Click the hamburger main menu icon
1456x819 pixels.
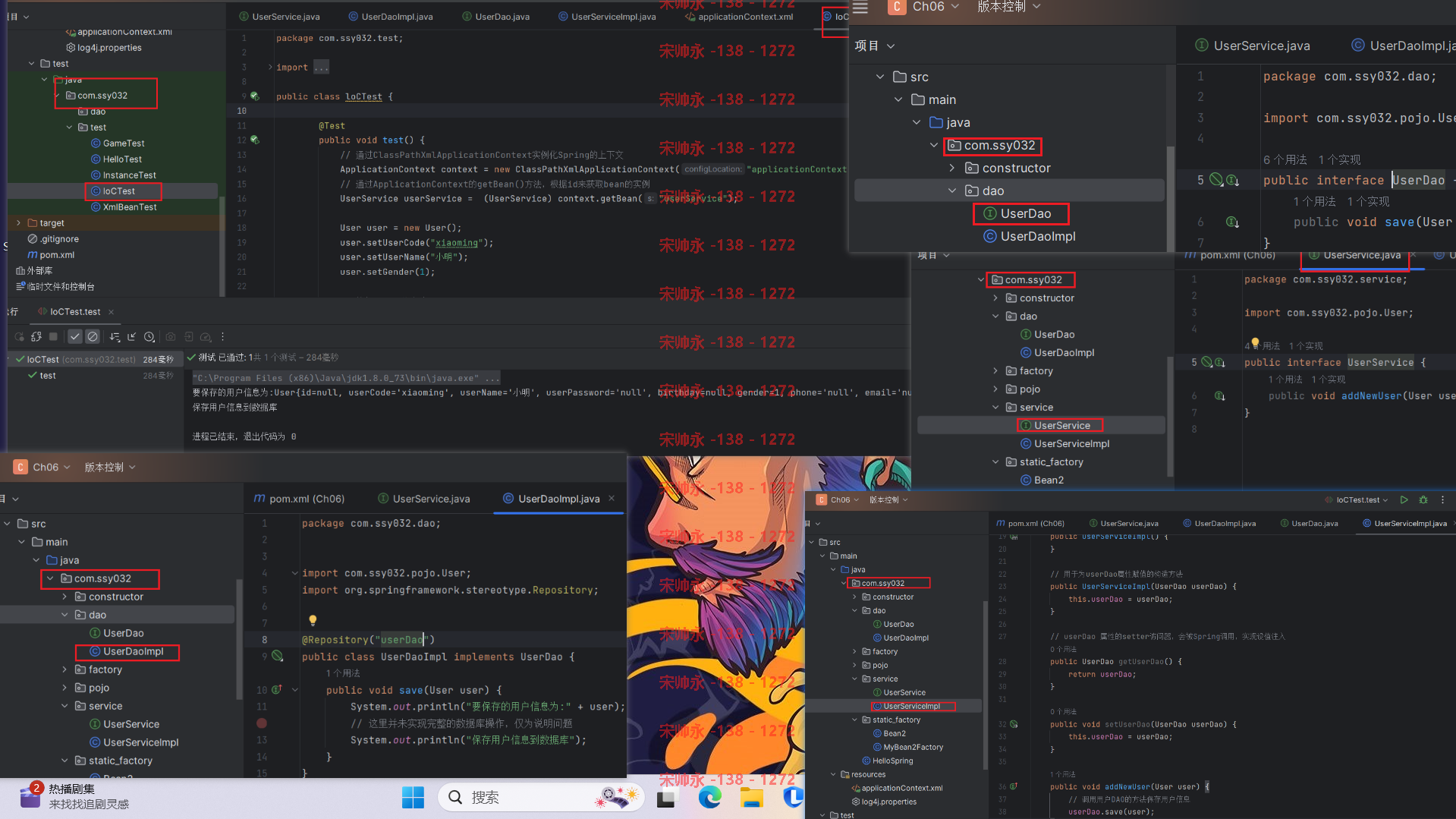click(x=860, y=8)
